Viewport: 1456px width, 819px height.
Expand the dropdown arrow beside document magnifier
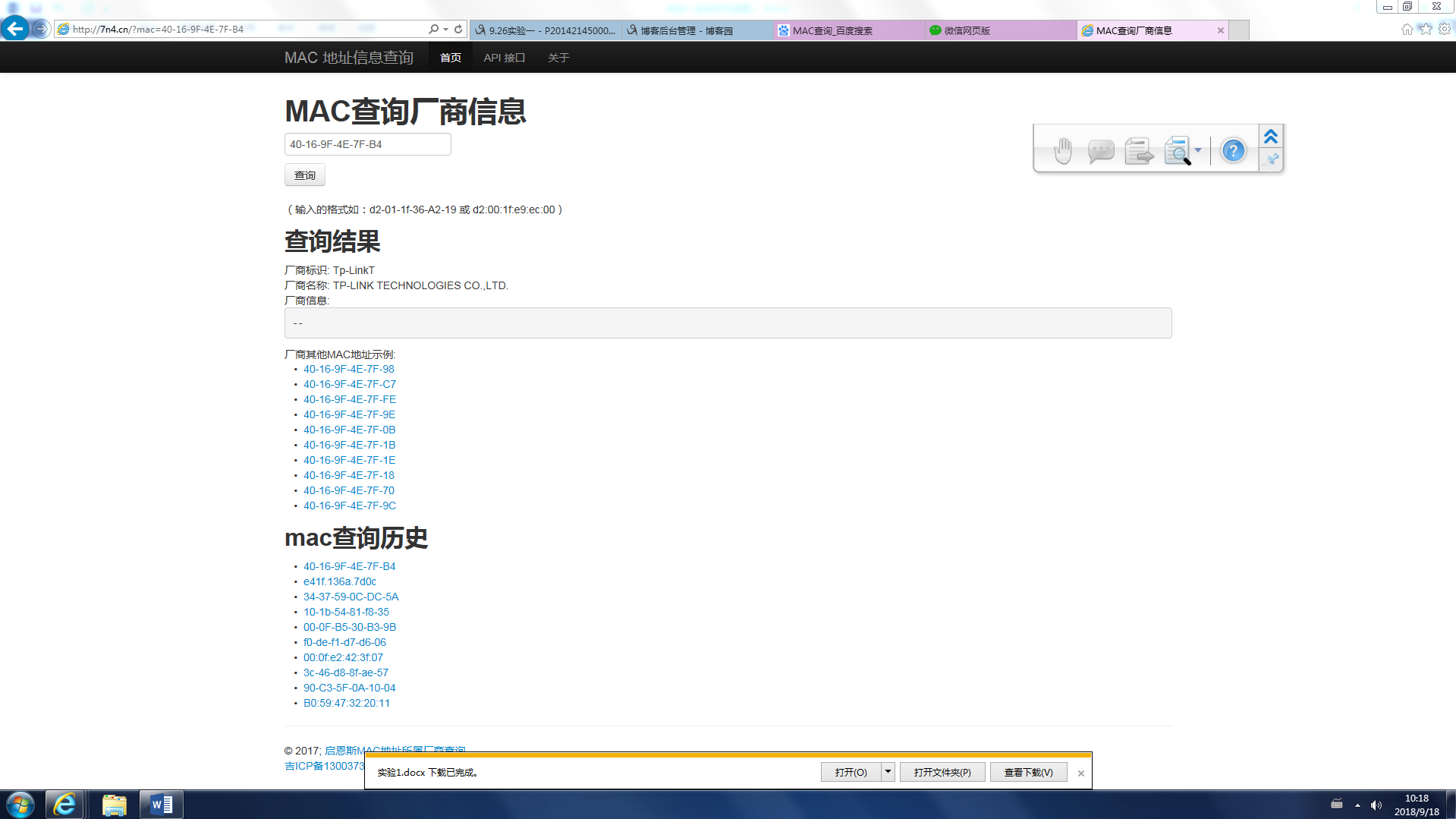pyautogui.click(x=1198, y=150)
